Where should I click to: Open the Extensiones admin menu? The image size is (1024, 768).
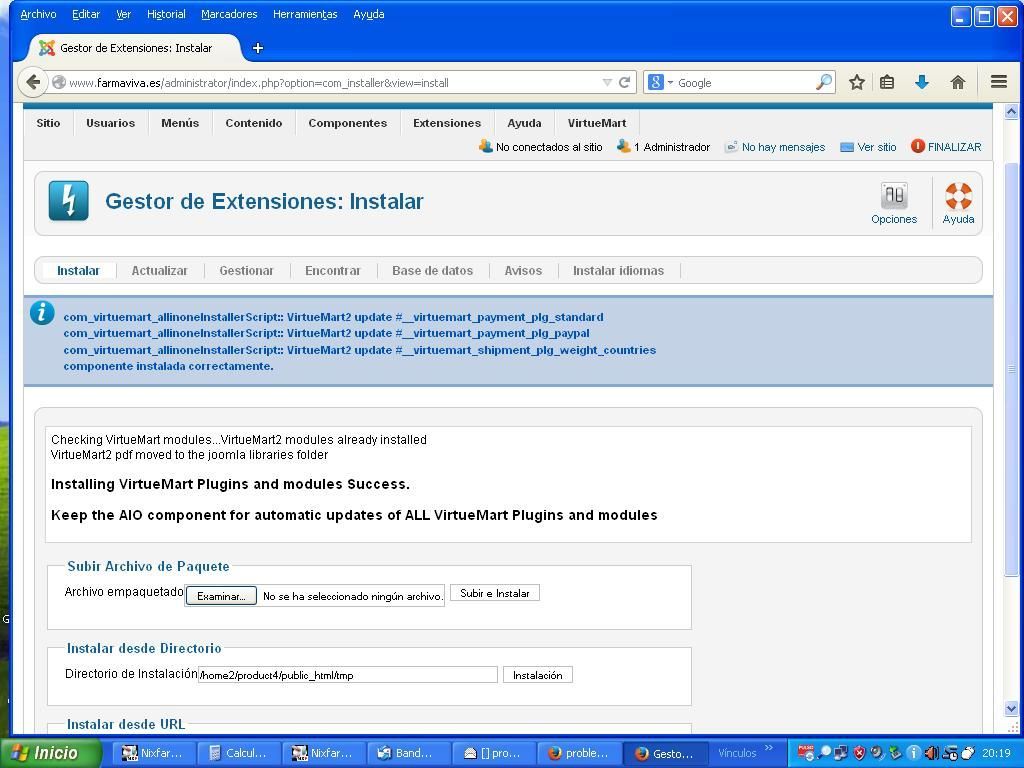[x=447, y=123]
